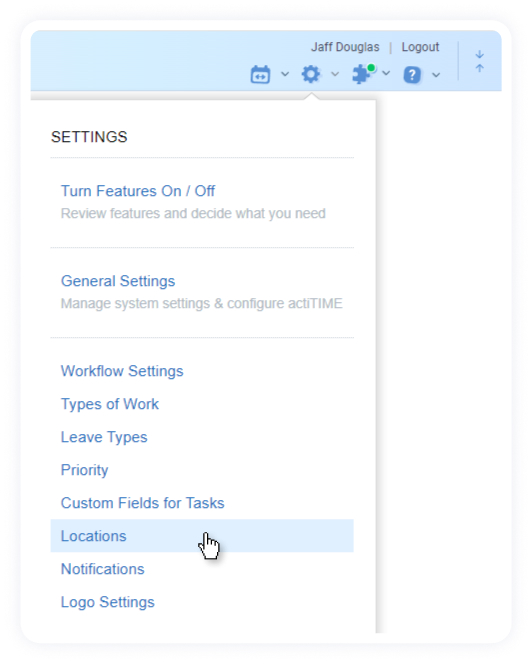The height and width of the screenshot is (664, 532).
Task: Open the Settings gear icon
Action: click(311, 74)
